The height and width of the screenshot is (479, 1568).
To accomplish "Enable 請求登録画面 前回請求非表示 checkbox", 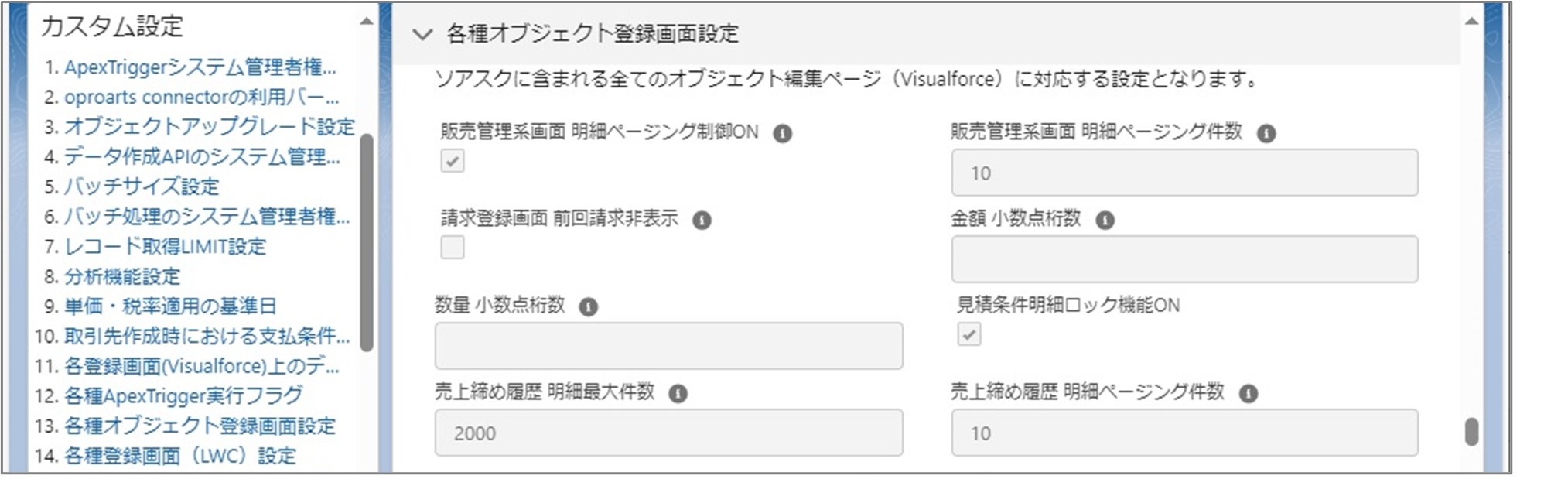I will (454, 249).
